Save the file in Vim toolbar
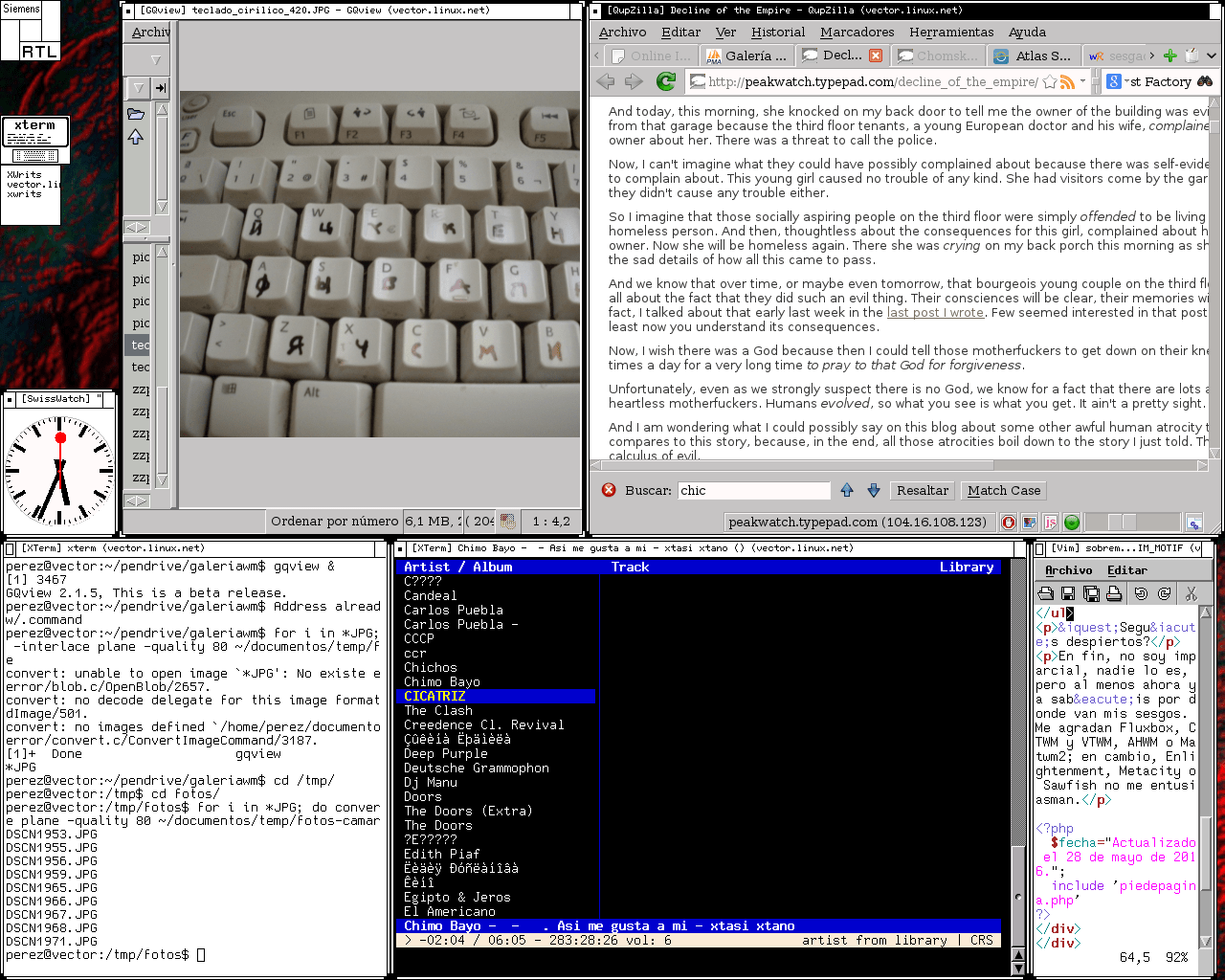The image size is (1225, 980). tap(1068, 594)
